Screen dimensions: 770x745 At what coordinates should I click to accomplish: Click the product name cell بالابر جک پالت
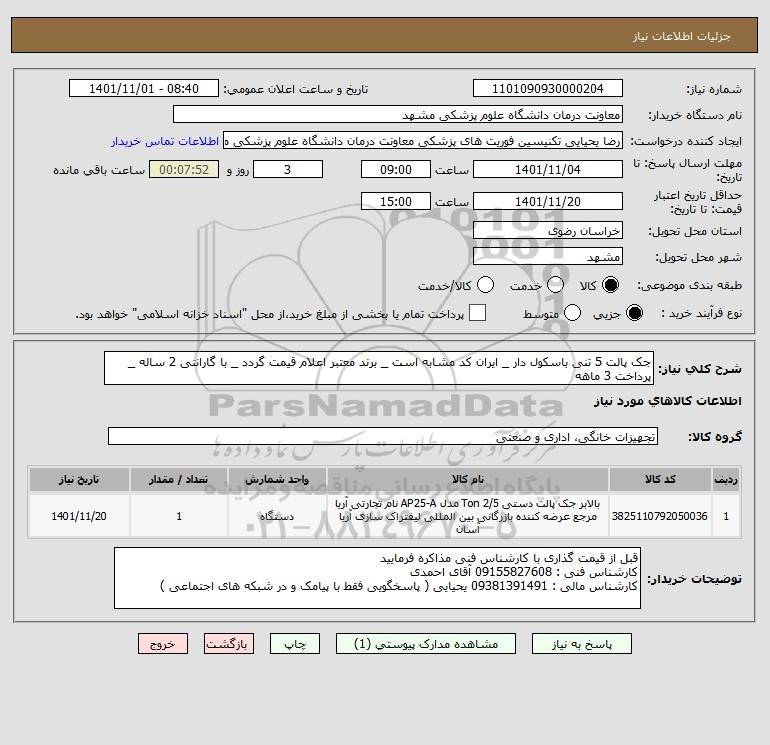click(468, 516)
